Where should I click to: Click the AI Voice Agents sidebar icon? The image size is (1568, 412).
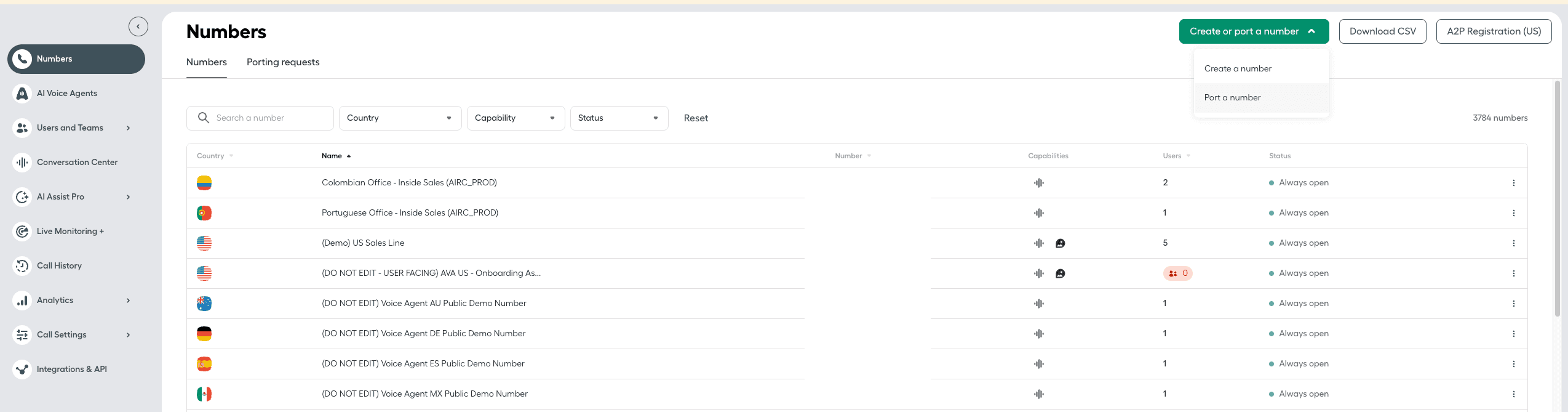point(22,94)
